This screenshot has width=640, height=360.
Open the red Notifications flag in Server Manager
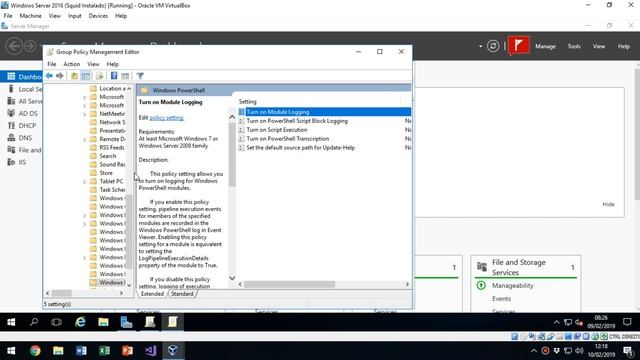(x=519, y=45)
